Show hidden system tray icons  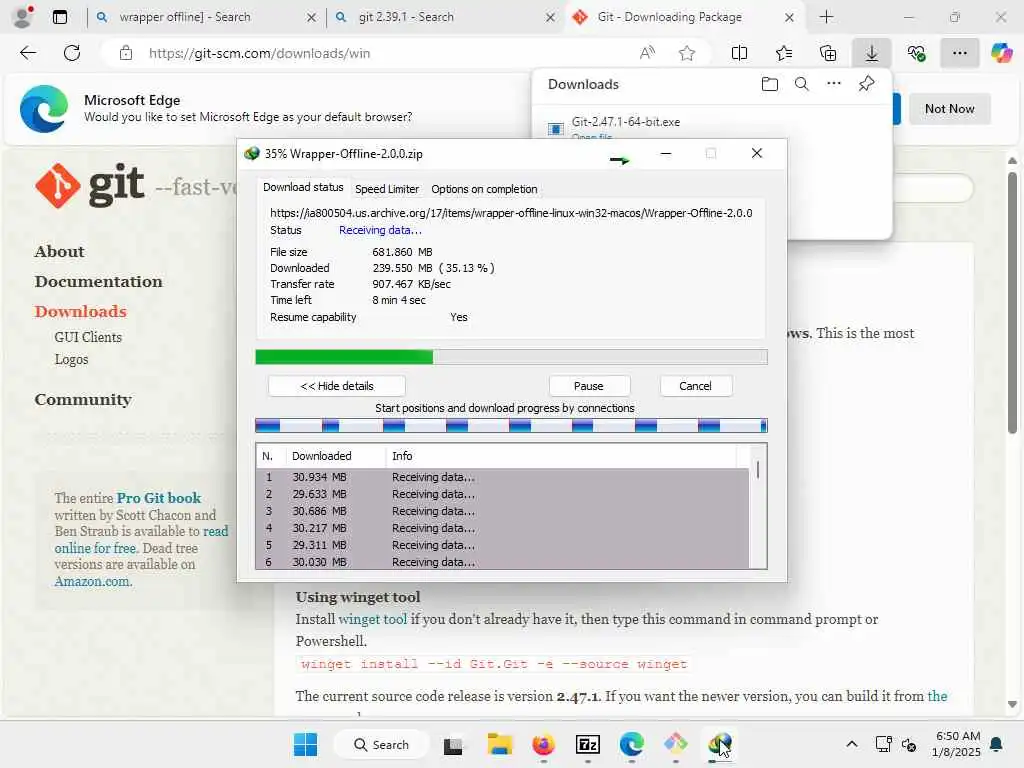click(852, 744)
